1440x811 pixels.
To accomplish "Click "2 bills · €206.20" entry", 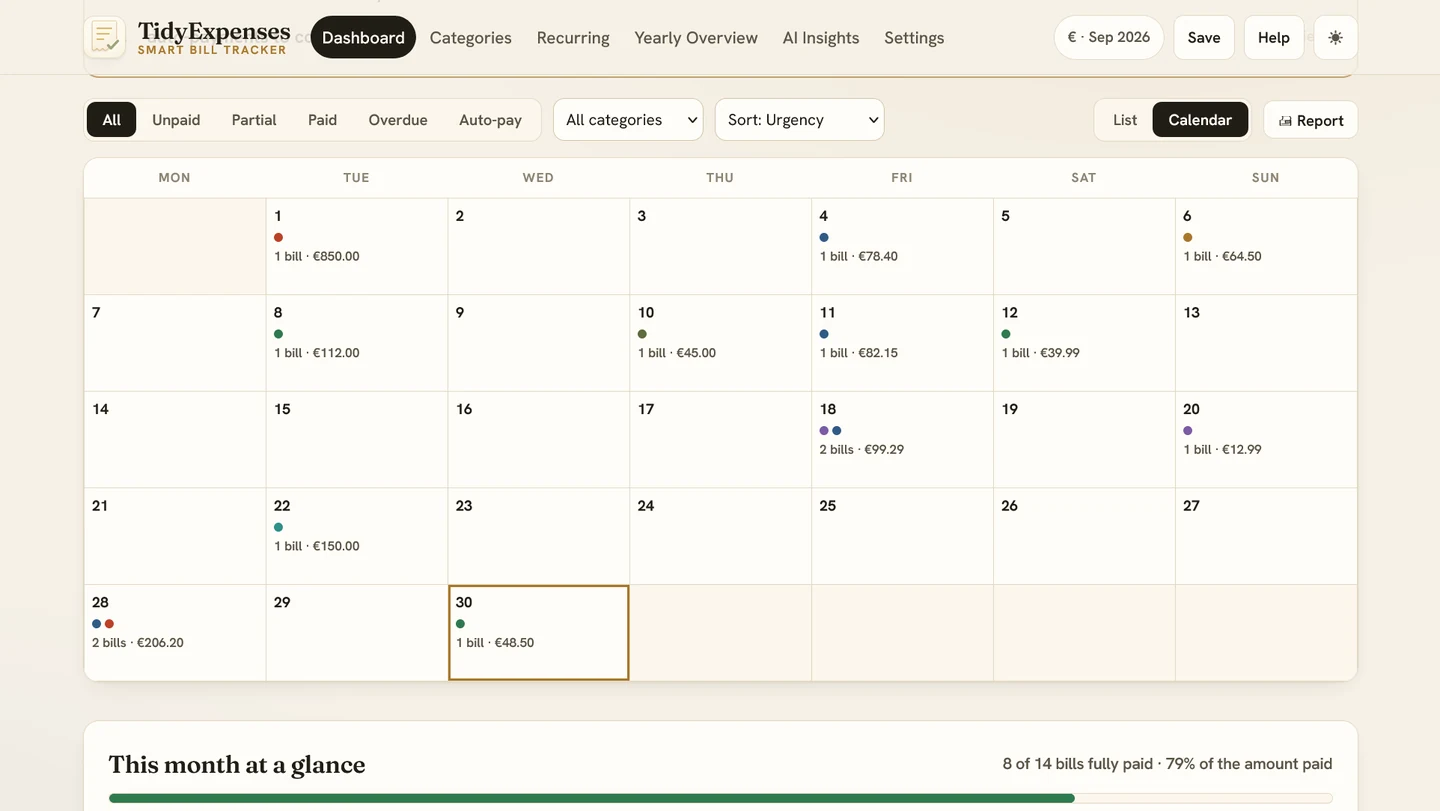I will click(x=138, y=643).
